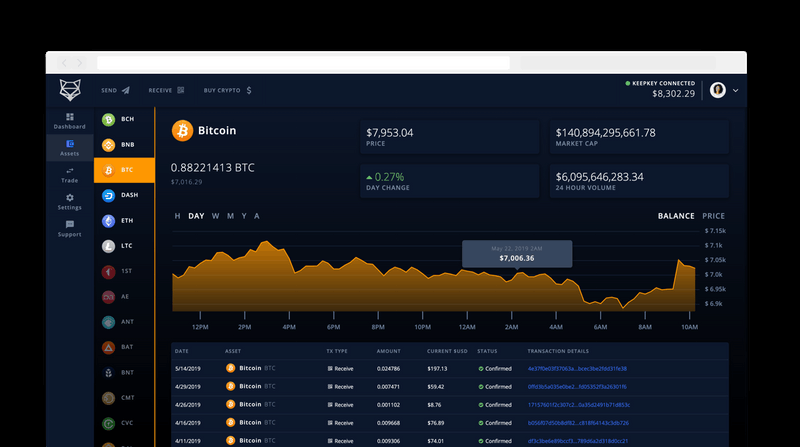Open transaction link 17157601f2c307c2
Viewport: 800px width, 447px height.
579,405
